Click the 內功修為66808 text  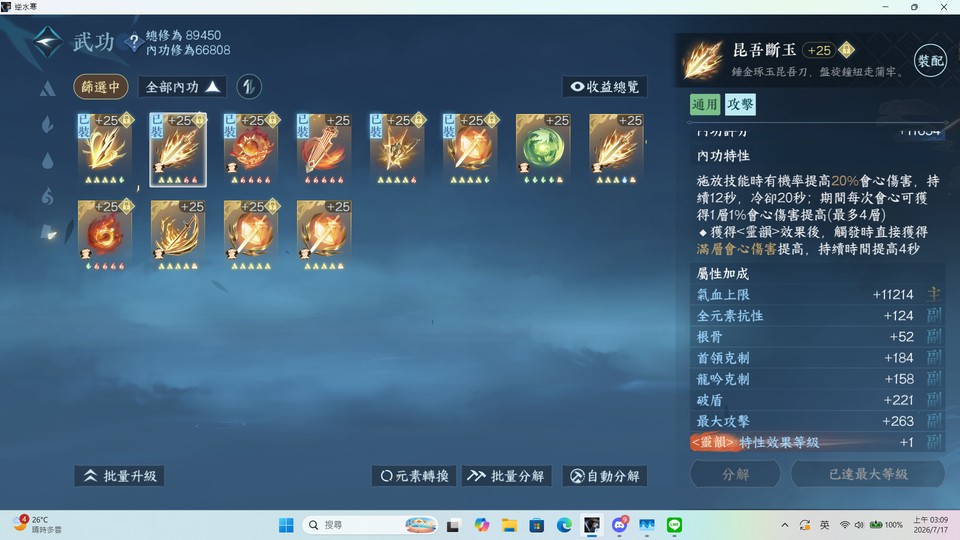click(188, 50)
